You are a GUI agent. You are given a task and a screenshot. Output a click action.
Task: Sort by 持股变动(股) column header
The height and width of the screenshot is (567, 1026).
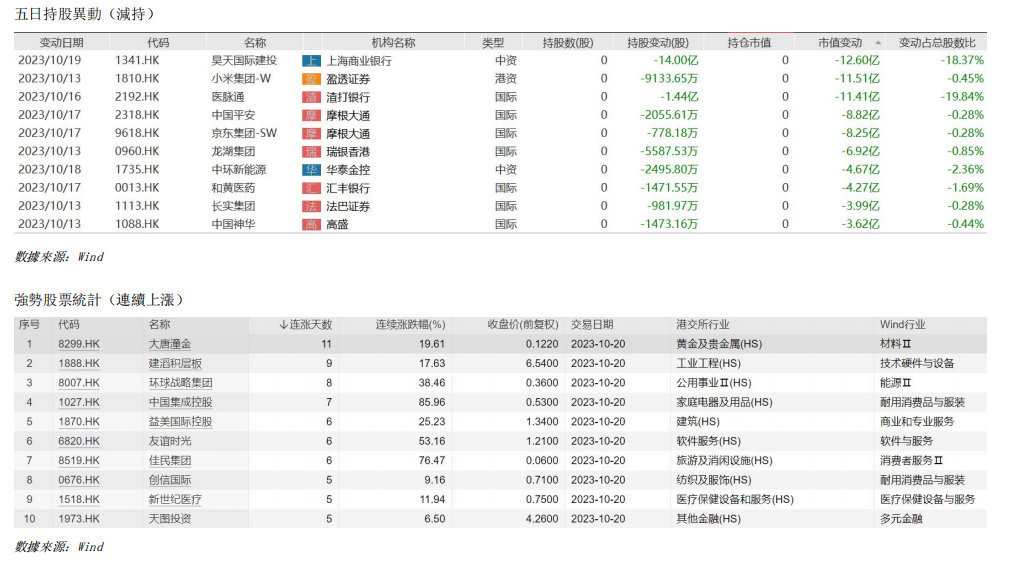click(658, 43)
